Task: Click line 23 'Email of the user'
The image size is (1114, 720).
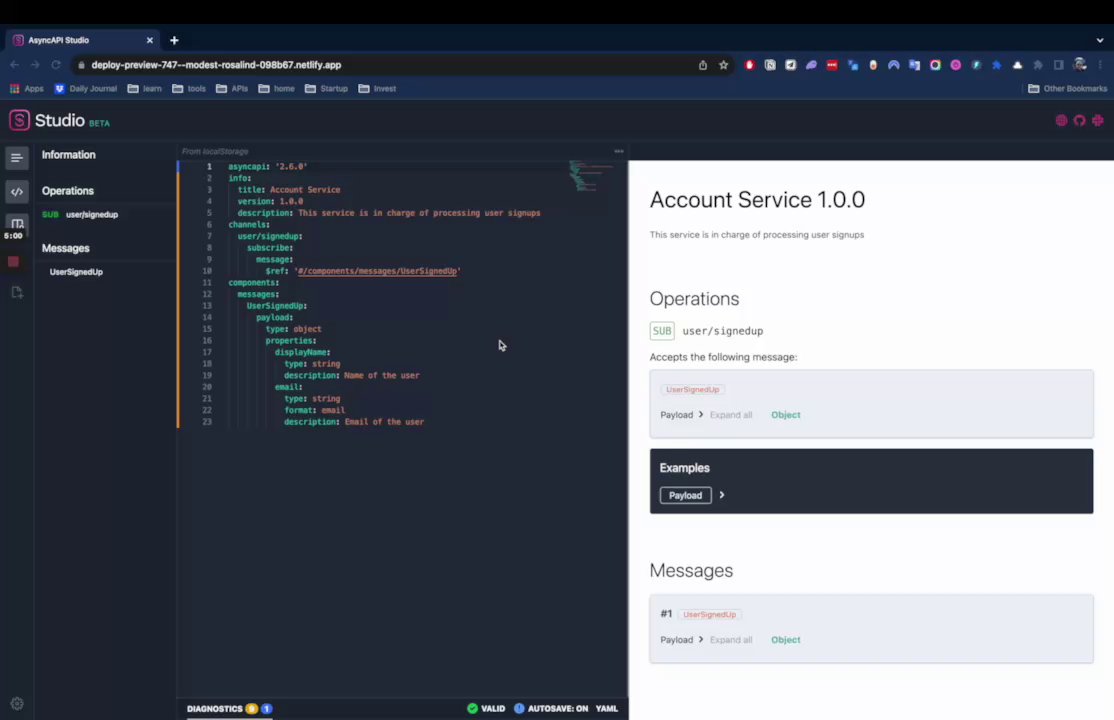Action: click(x=384, y=422)
